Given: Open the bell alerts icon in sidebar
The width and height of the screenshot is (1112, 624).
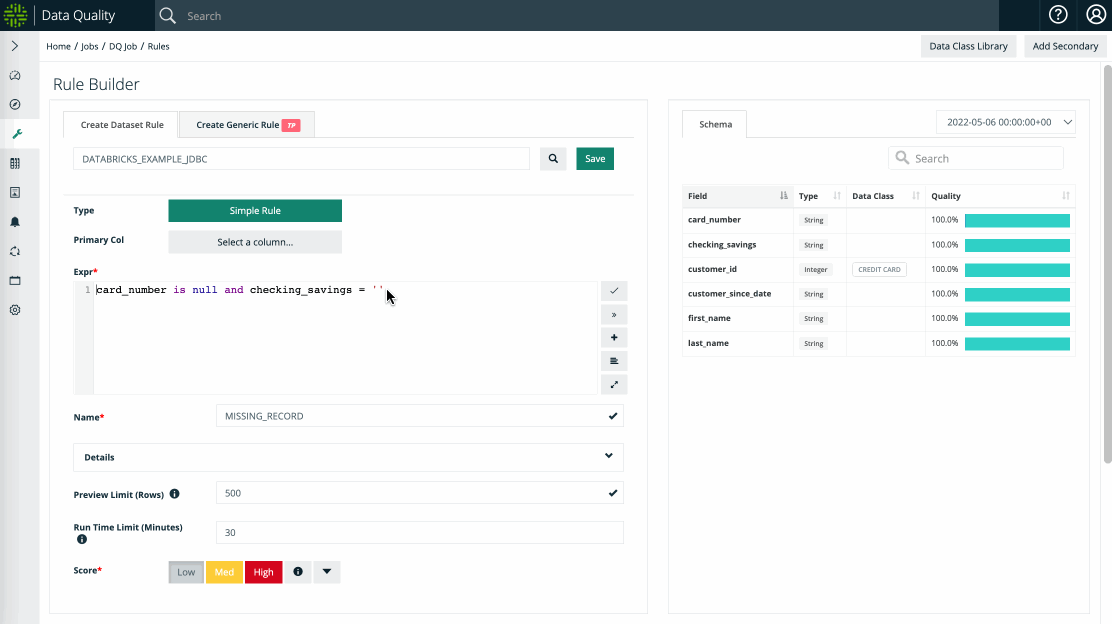Looking at the screenshot, I should pyautogui.click(x=15, y=222).
